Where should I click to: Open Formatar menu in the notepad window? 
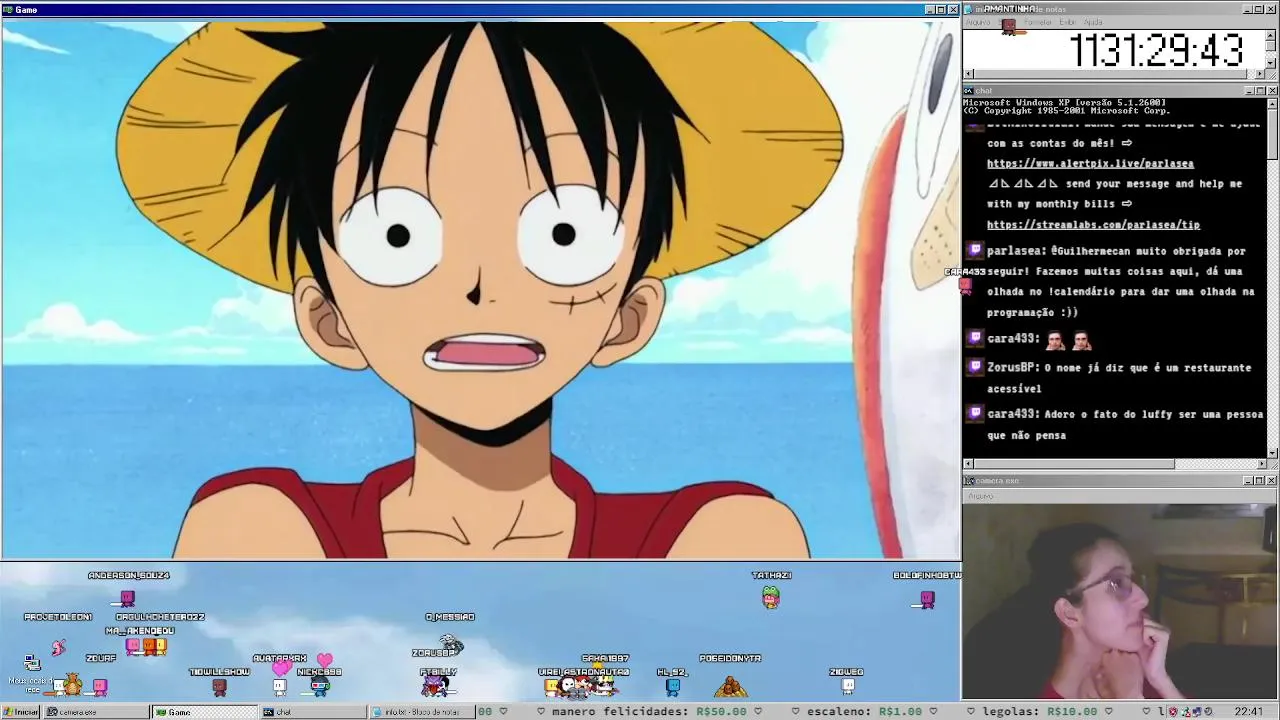1040,22
